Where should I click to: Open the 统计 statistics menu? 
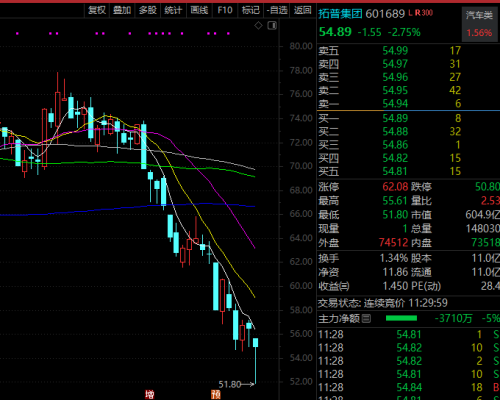[x=173, y=10]
